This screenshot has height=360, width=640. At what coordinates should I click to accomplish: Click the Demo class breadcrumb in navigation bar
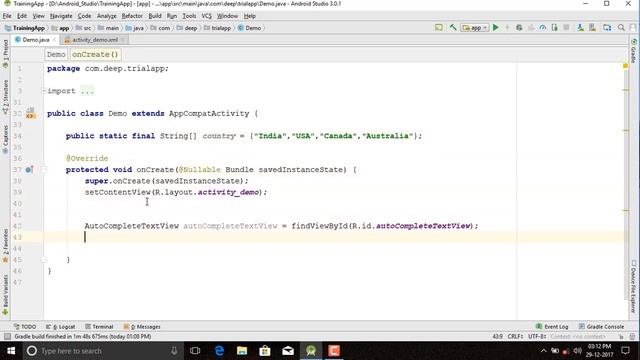[x=249, y=28]
